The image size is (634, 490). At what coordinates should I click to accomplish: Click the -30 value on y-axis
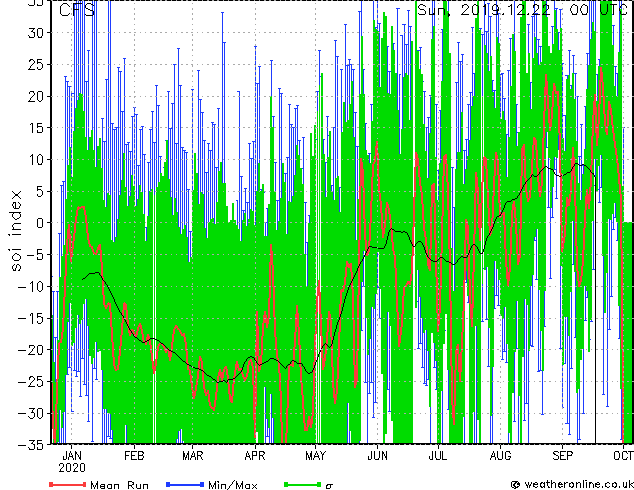[x=30, y=413]
